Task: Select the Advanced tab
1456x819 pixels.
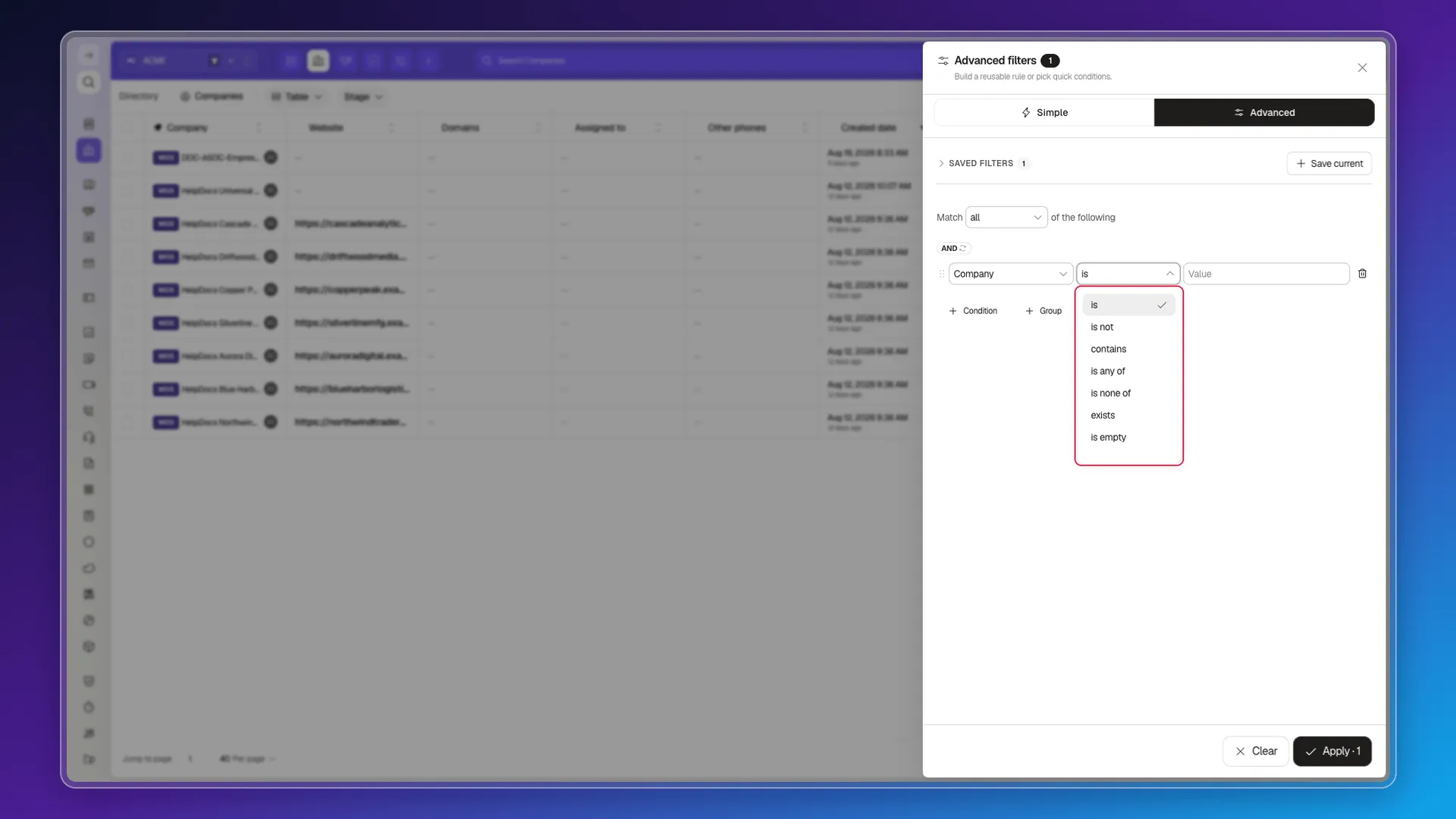Action: click(1264, 112)
